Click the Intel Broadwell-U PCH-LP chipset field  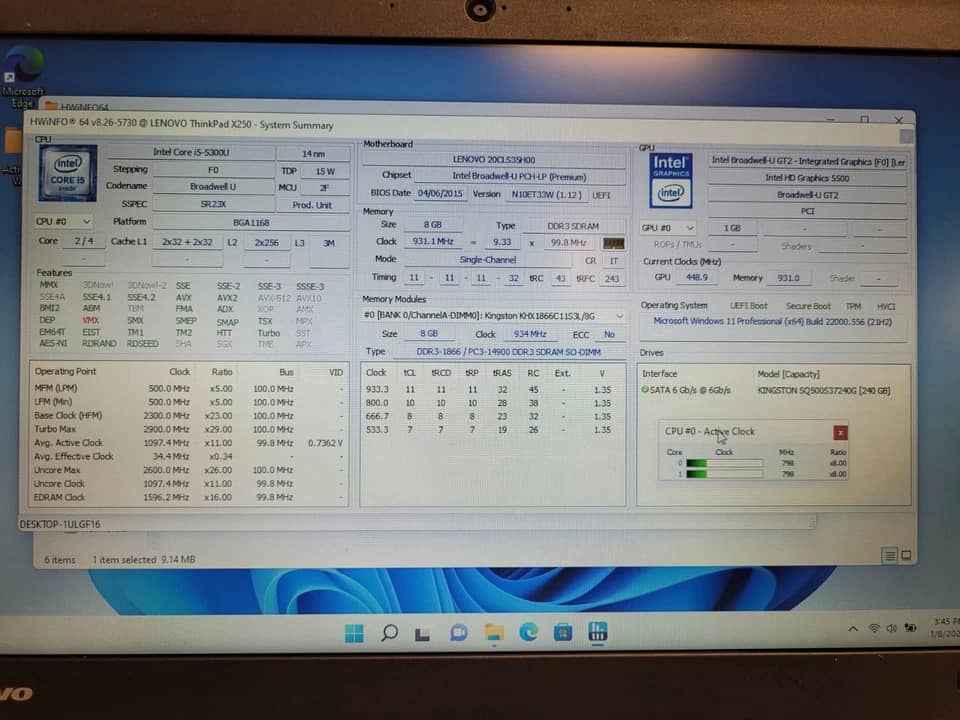coord(519,177)
